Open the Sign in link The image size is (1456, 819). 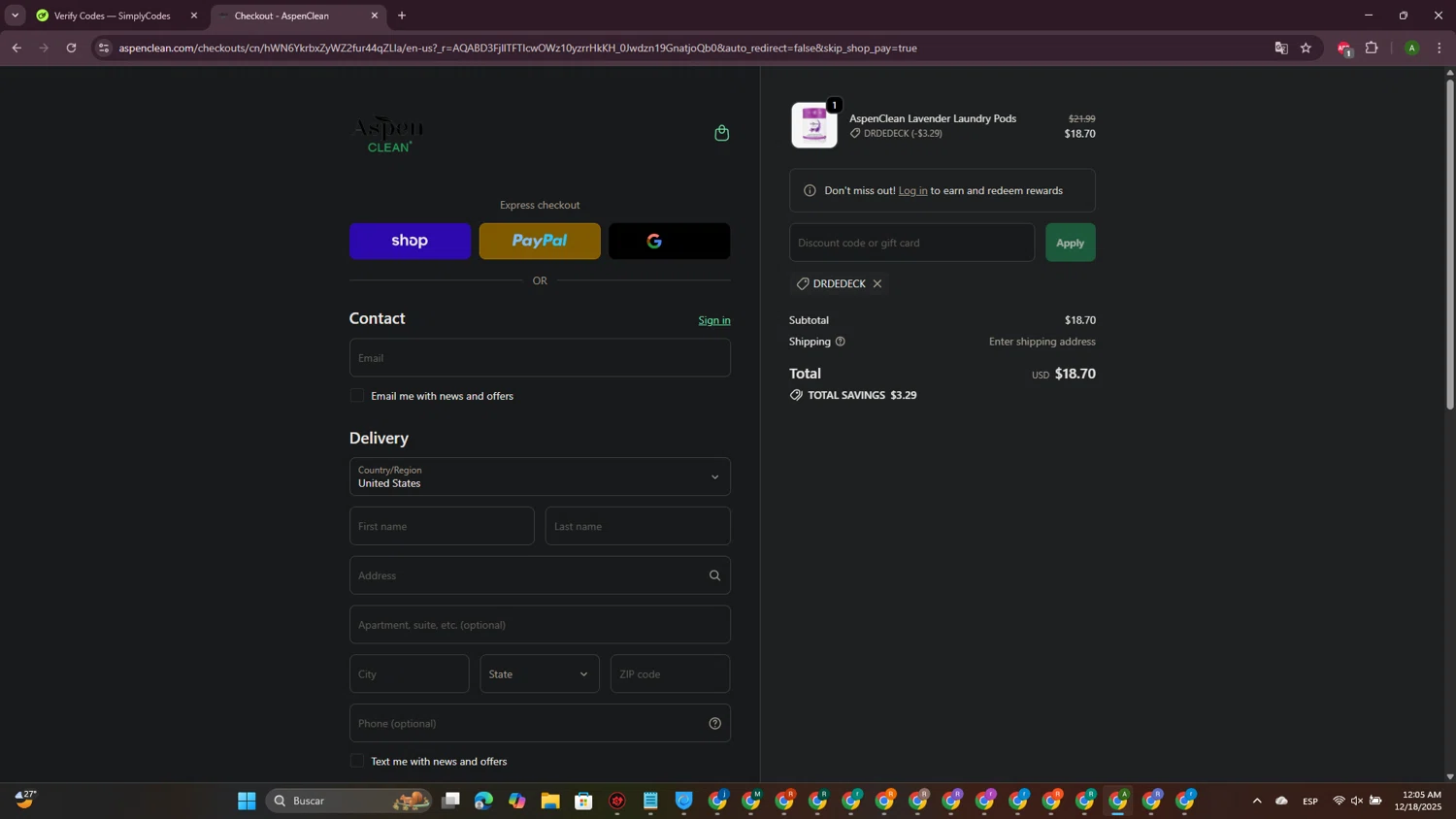(714, 320)
